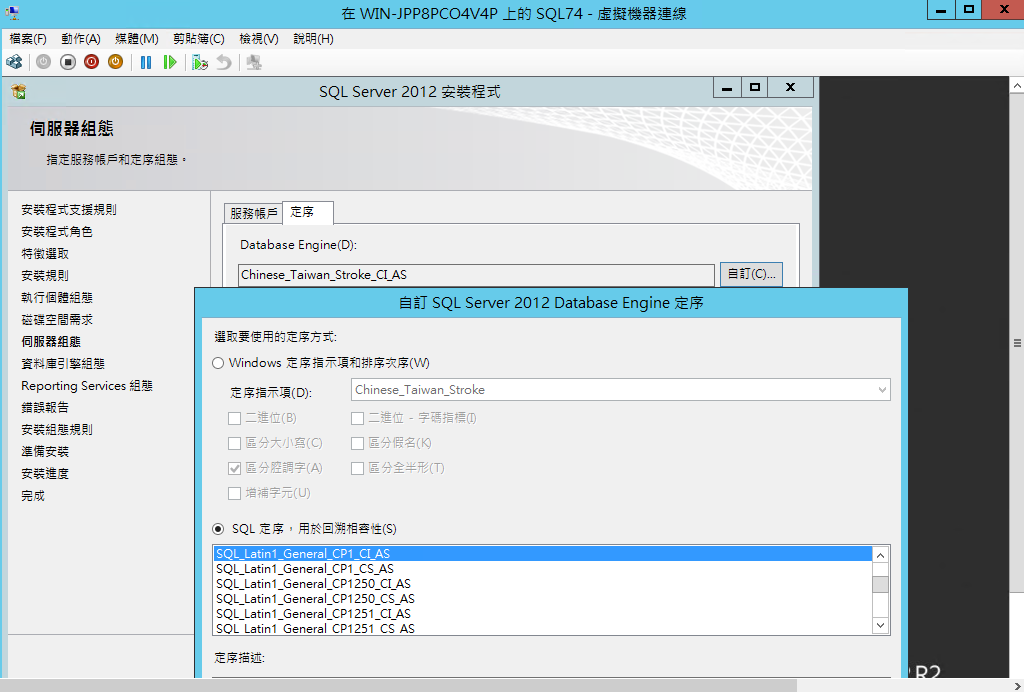The height and width of the screenshot is (692, 1024).
Task: Click the orange Save state icon
Action: [116, 62]
